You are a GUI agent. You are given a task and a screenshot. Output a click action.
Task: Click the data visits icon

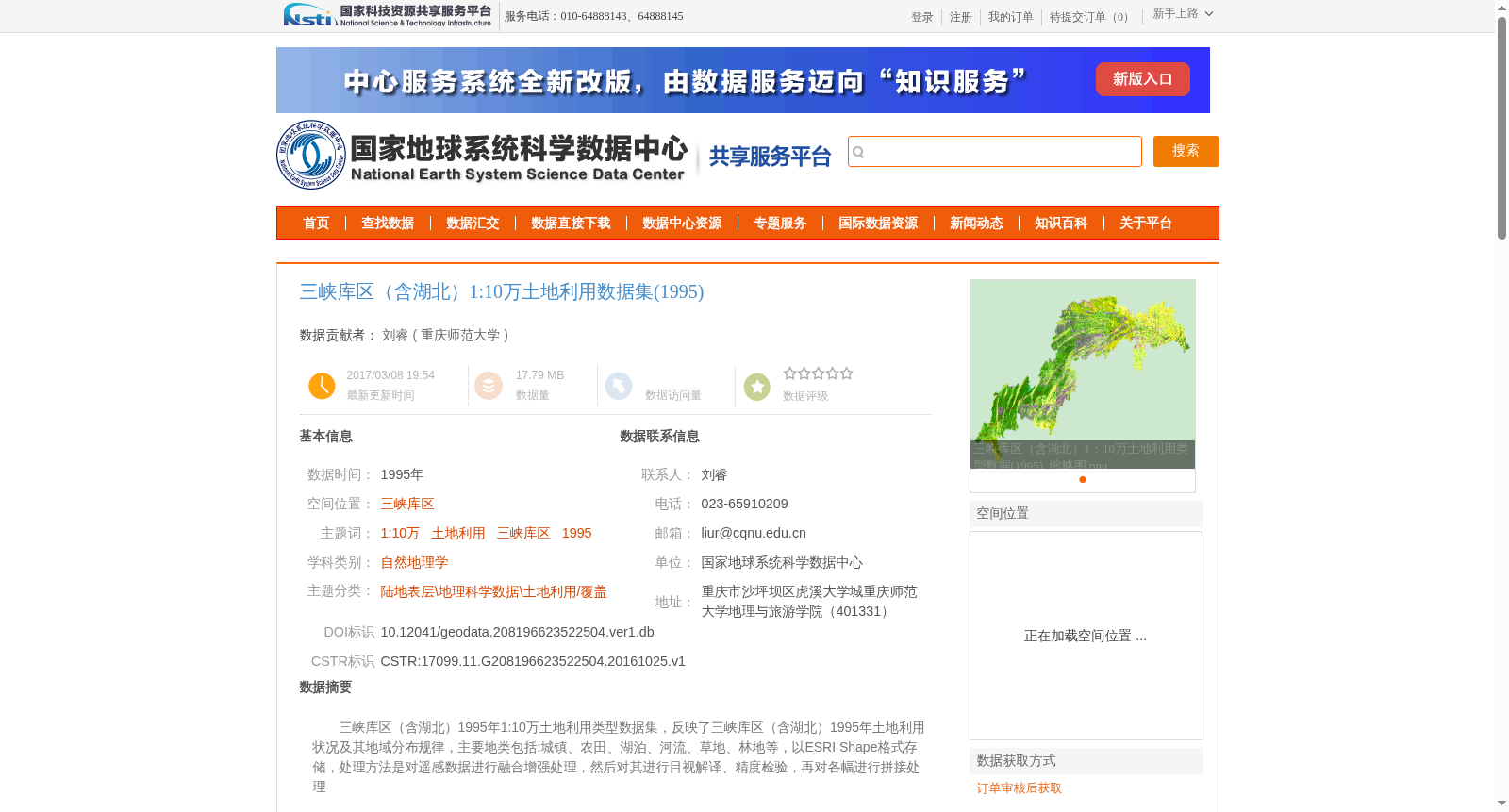pyautogui.click(x=619, y=386)
